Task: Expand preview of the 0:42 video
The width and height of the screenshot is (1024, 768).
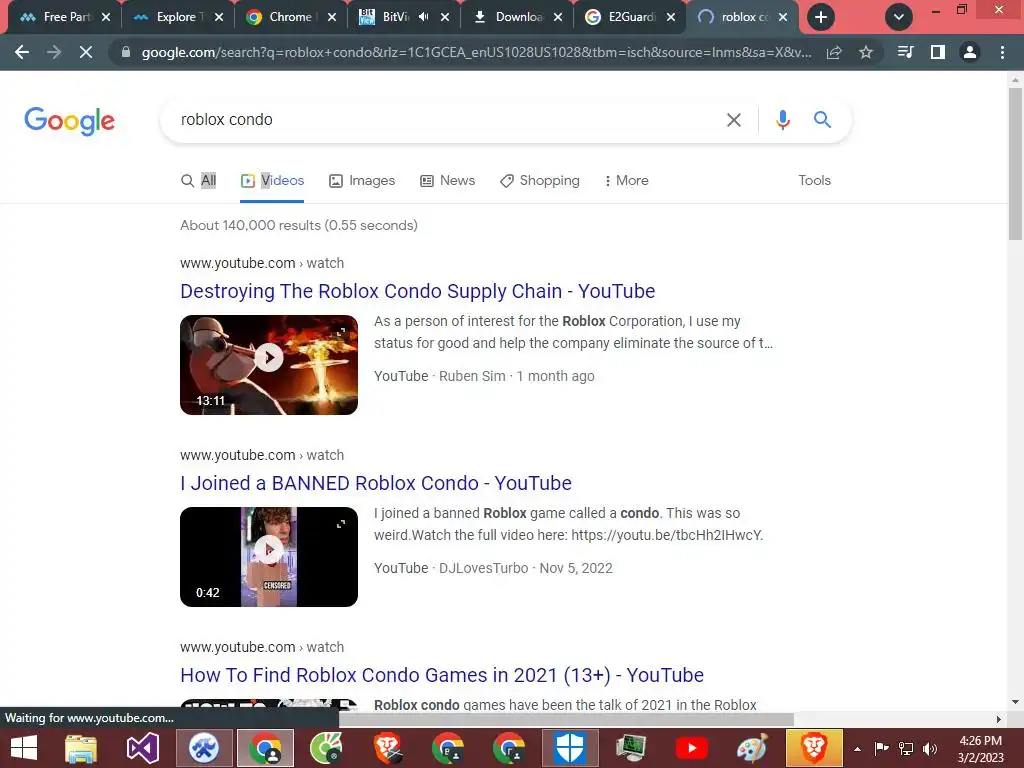Action: pyautogui.click(x=341, y=524)
